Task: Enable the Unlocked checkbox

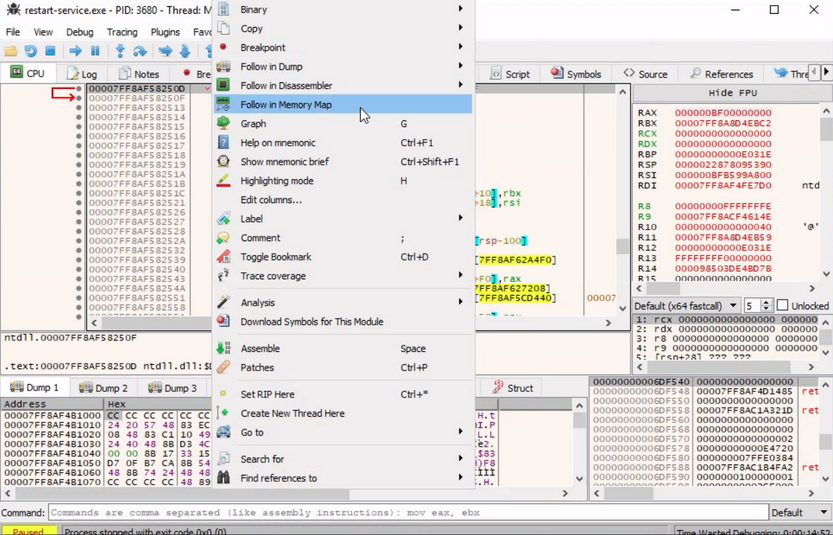Action: pos(782,305)
